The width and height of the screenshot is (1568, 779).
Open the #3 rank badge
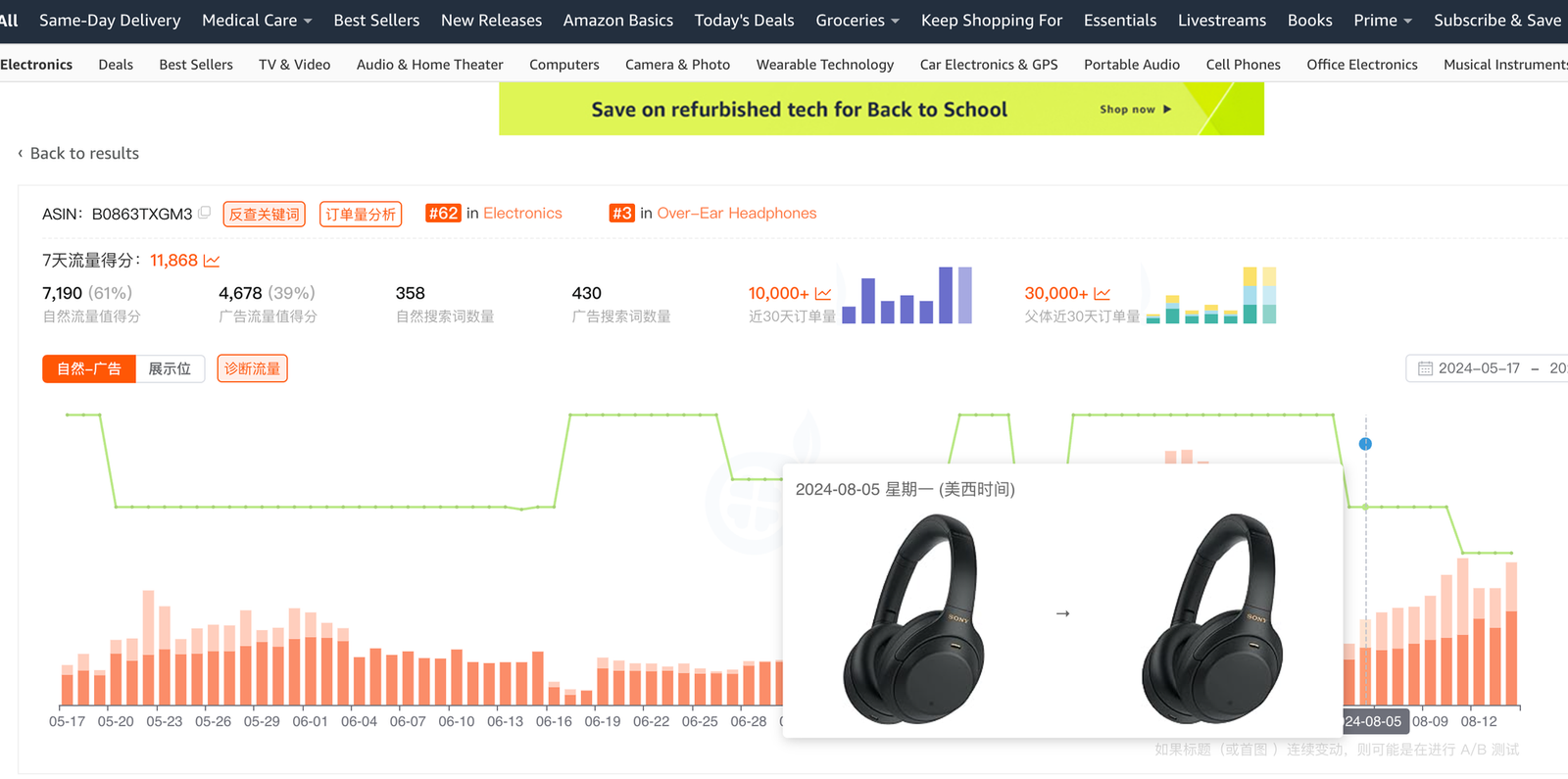pos(621,213)
